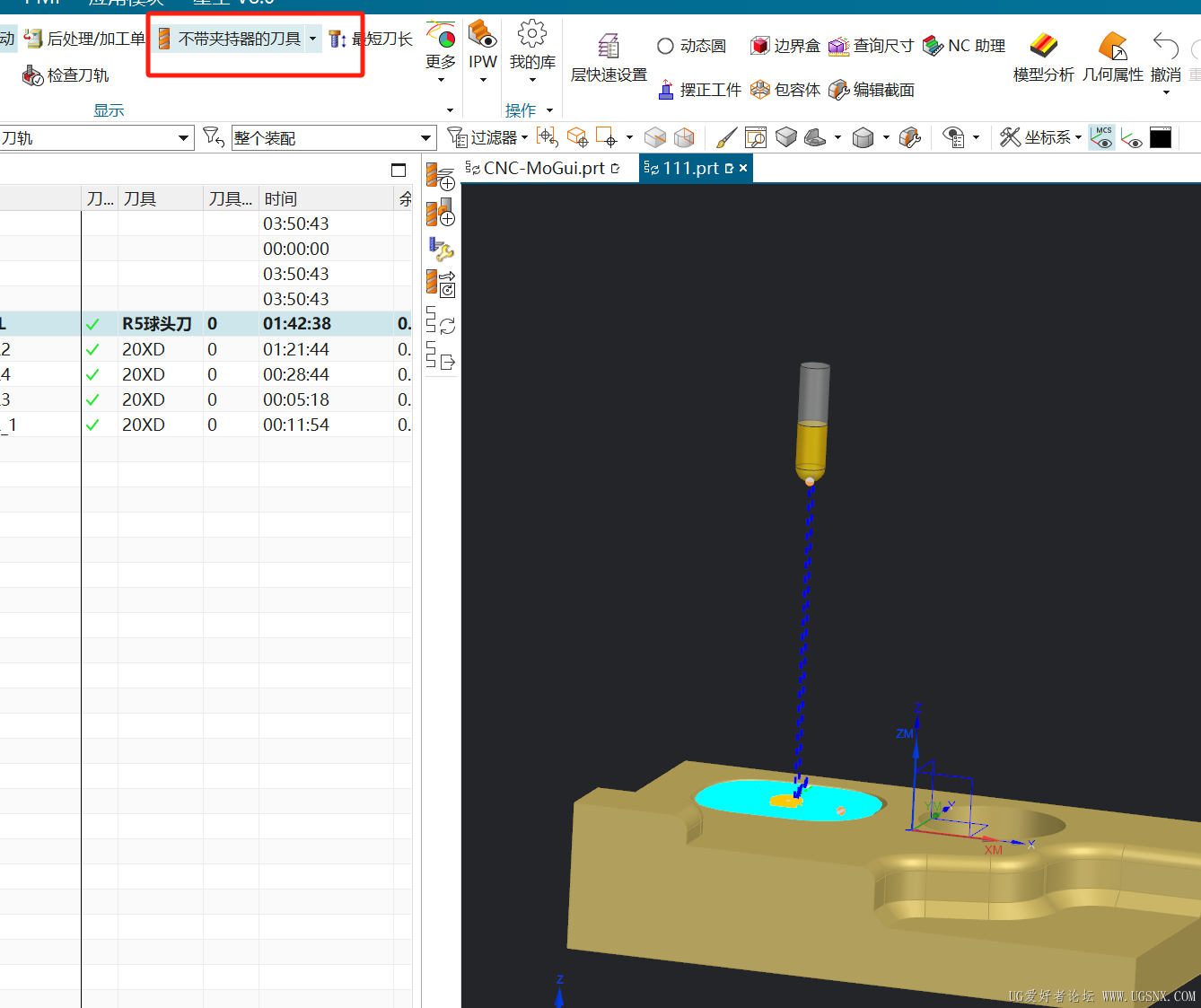
Task: Click the create operation sidebar icon at top
Action: coord(440,176)
